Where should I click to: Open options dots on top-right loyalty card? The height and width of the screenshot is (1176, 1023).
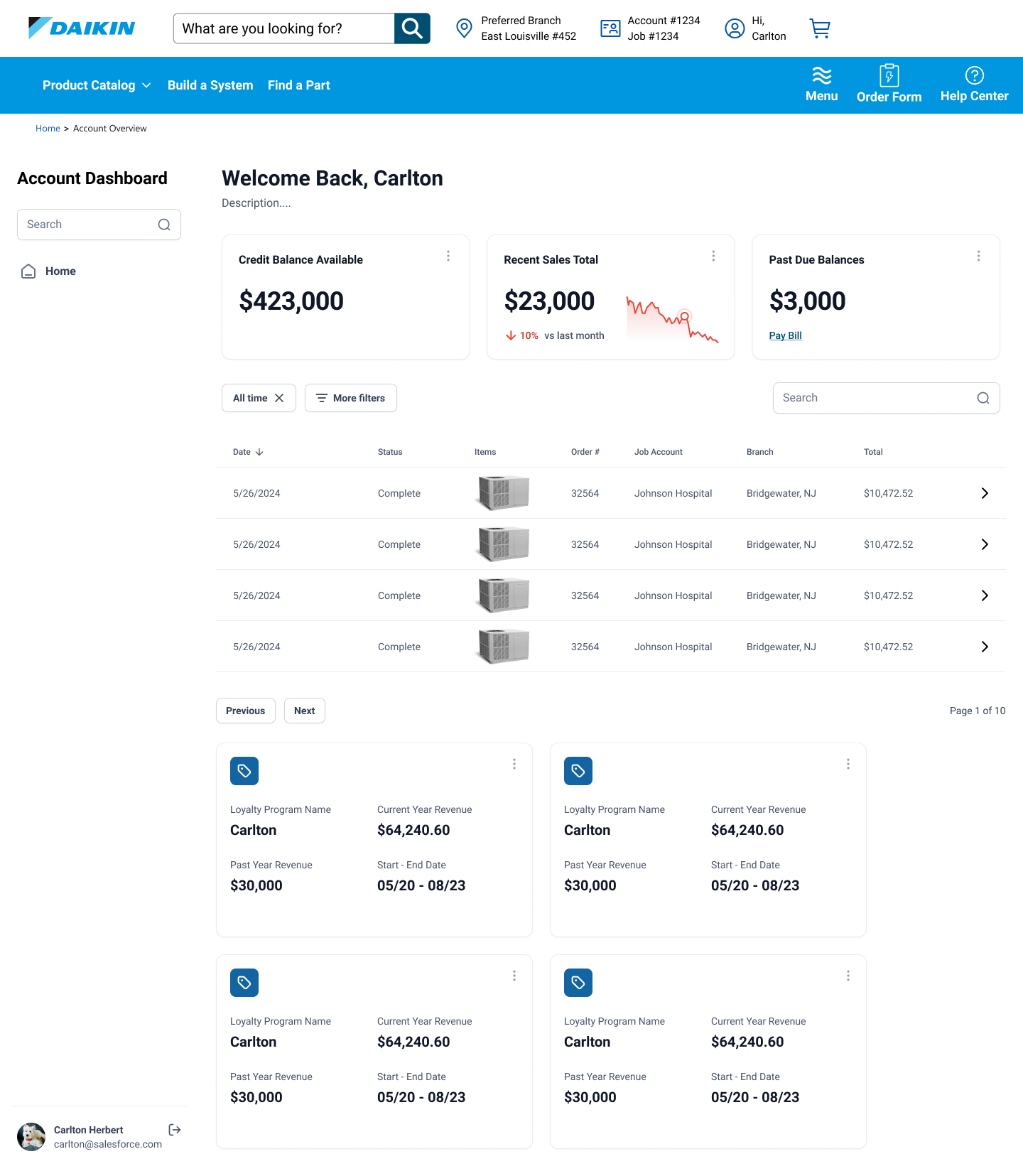[848, 764]
